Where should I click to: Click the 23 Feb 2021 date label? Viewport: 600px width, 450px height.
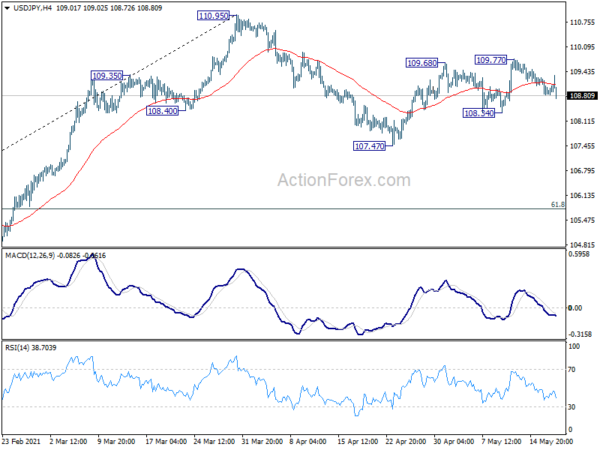tap(21, 442)
